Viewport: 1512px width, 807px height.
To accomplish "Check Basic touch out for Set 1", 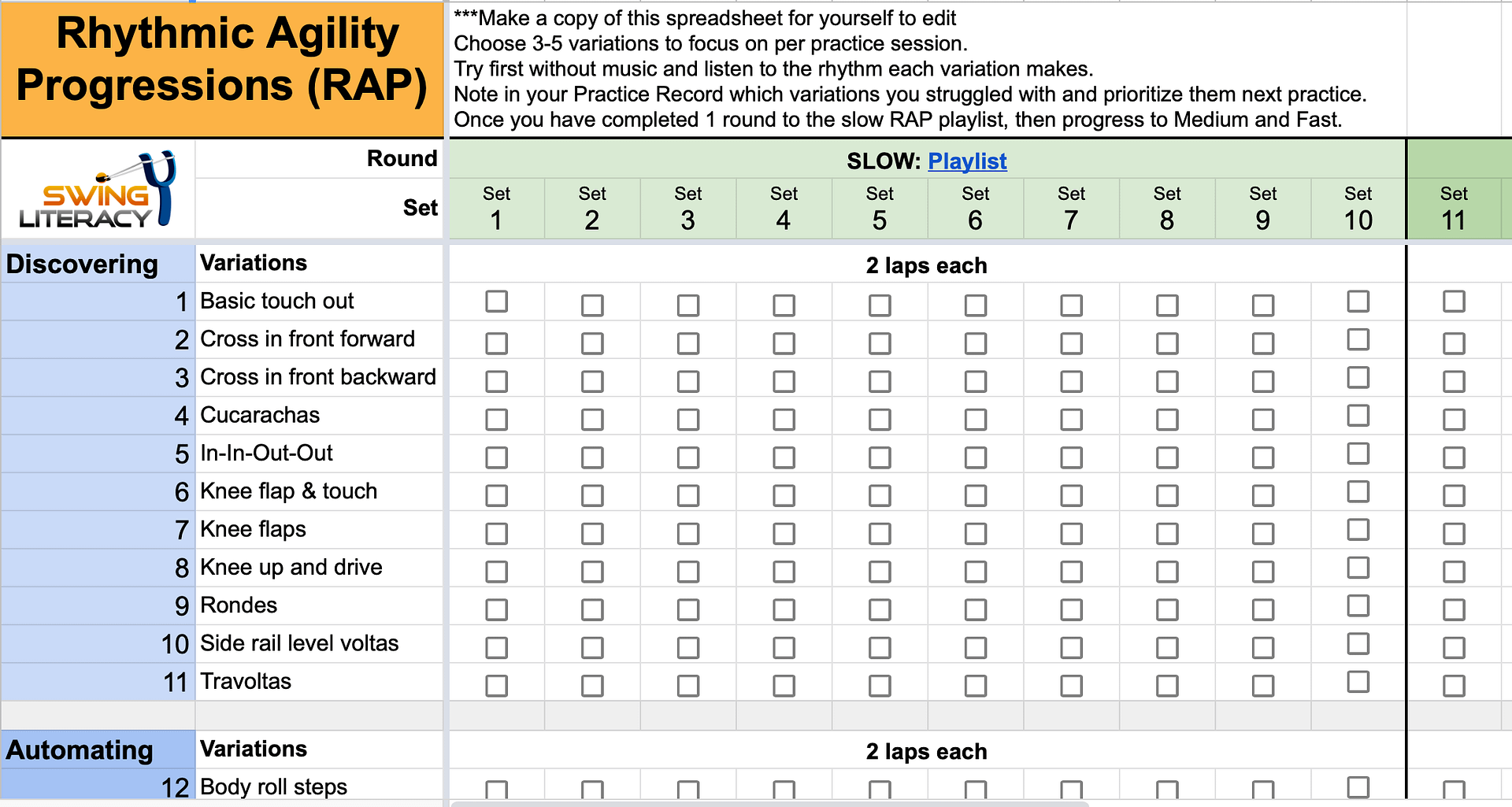I will pyautogui.click(x=496, y=303).
